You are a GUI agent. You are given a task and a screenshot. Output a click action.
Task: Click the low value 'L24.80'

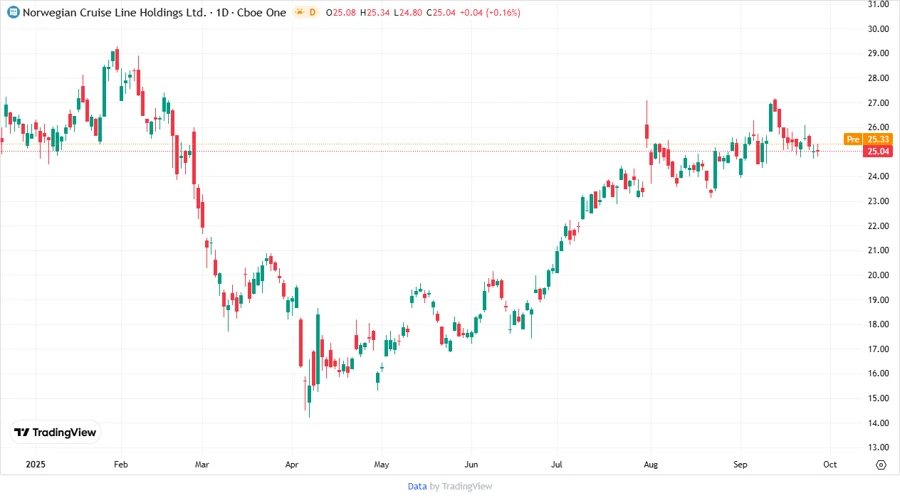click(x=408, y=13)
